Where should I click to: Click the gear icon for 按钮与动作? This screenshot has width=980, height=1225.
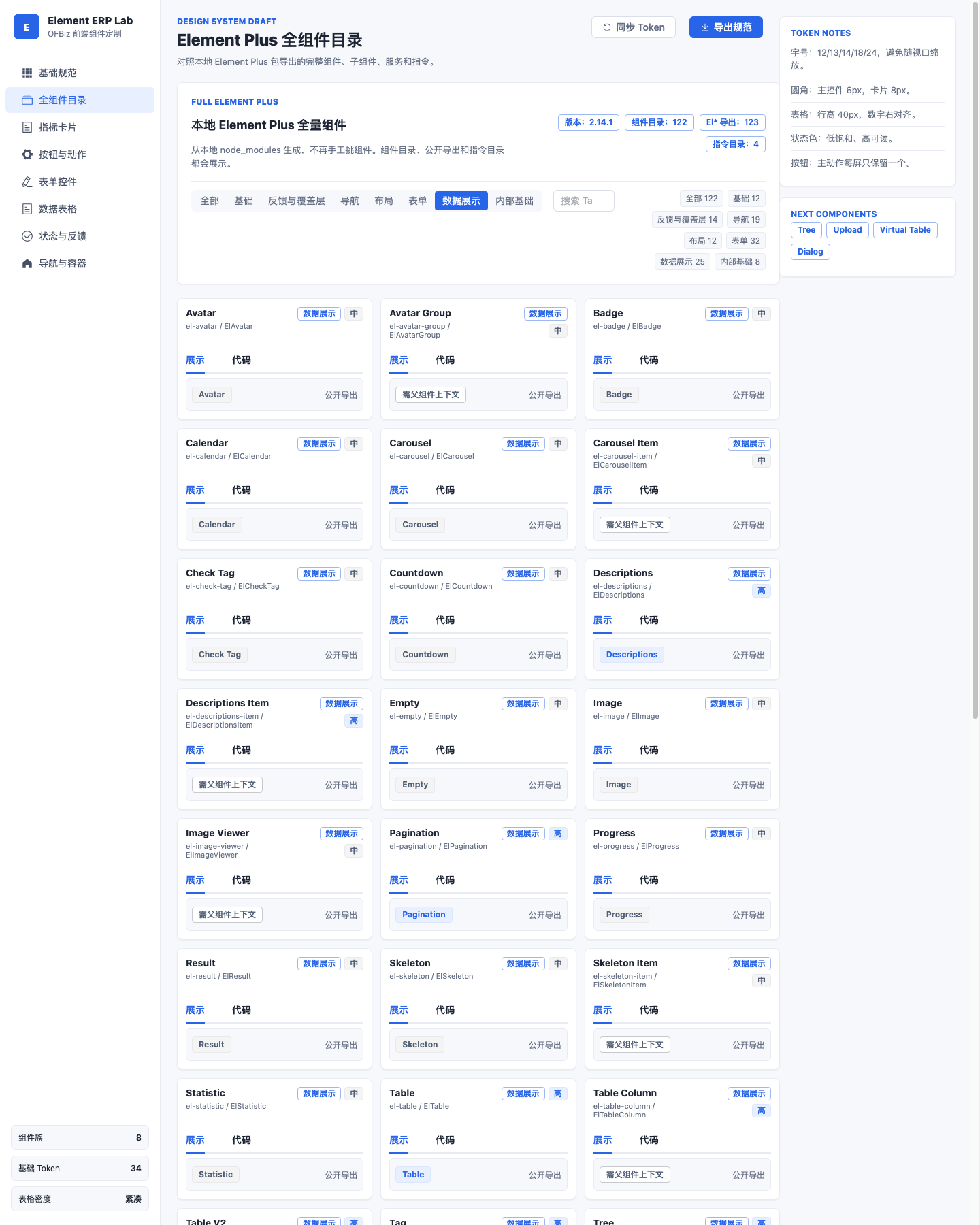point(27,154)
